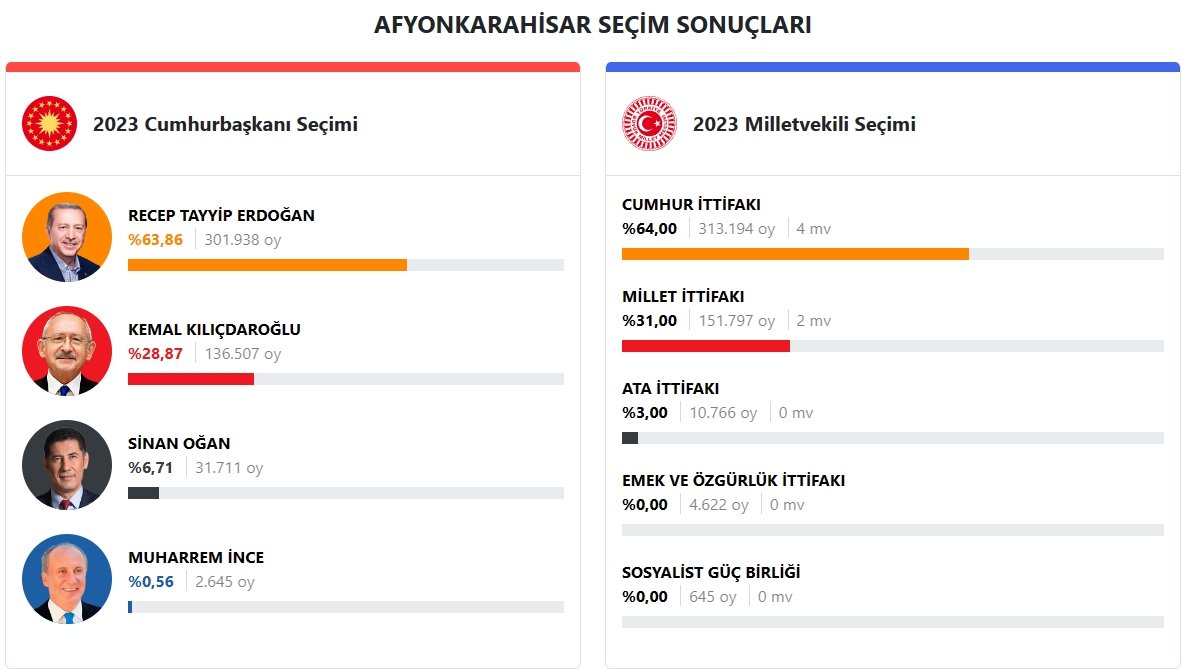Click the red Kılıçdaroğlu vote progress bar
Image resolution: width=1182 pixels, height=669 pixels.
pos(190,379)
